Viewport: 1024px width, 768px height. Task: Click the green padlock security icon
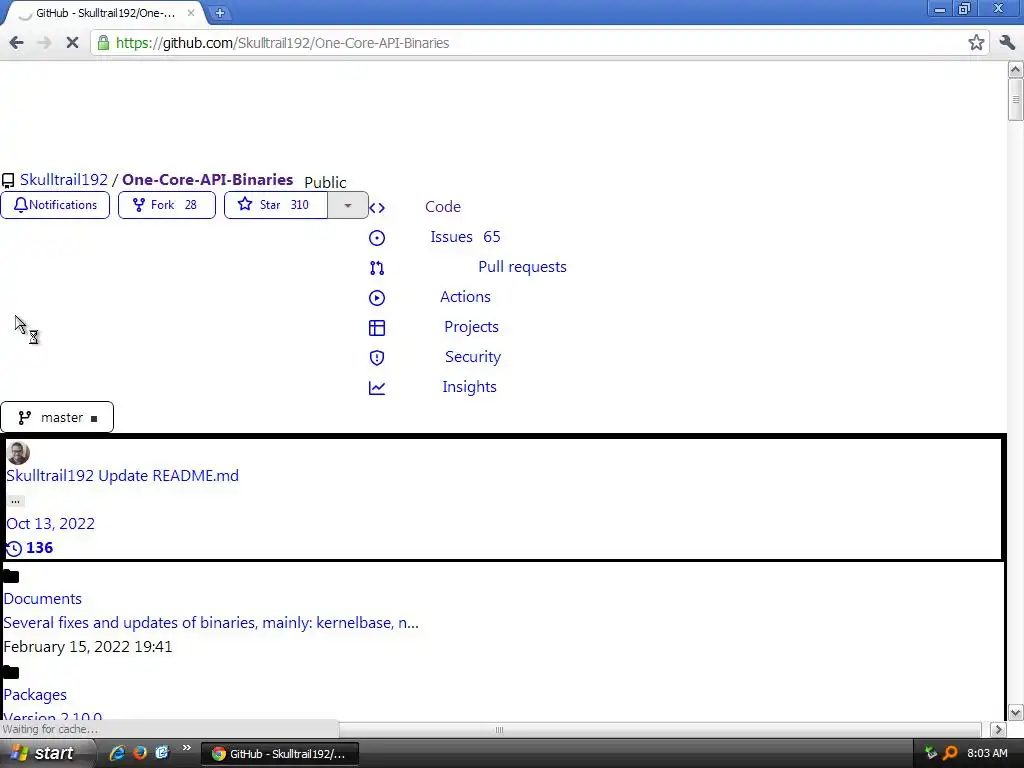[x=103, y=43]
